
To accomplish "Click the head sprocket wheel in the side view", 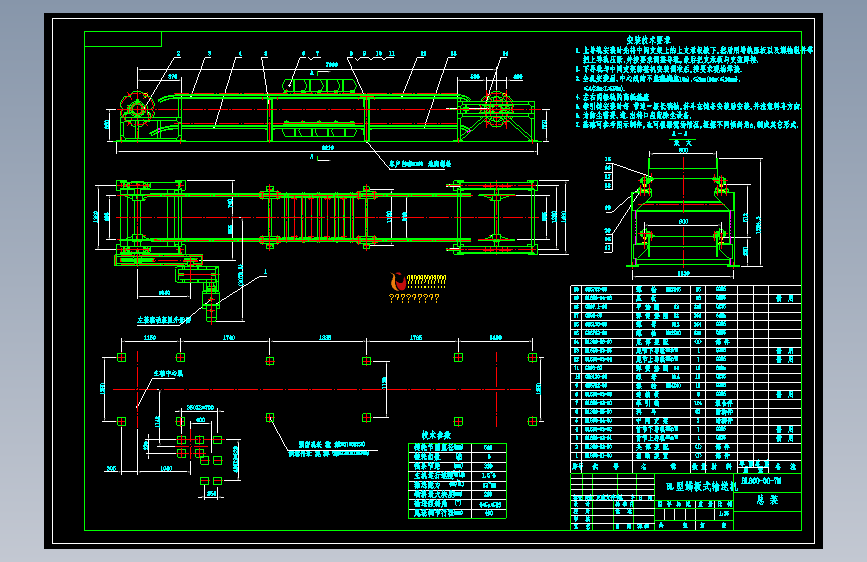I will (x=137, y=109).
